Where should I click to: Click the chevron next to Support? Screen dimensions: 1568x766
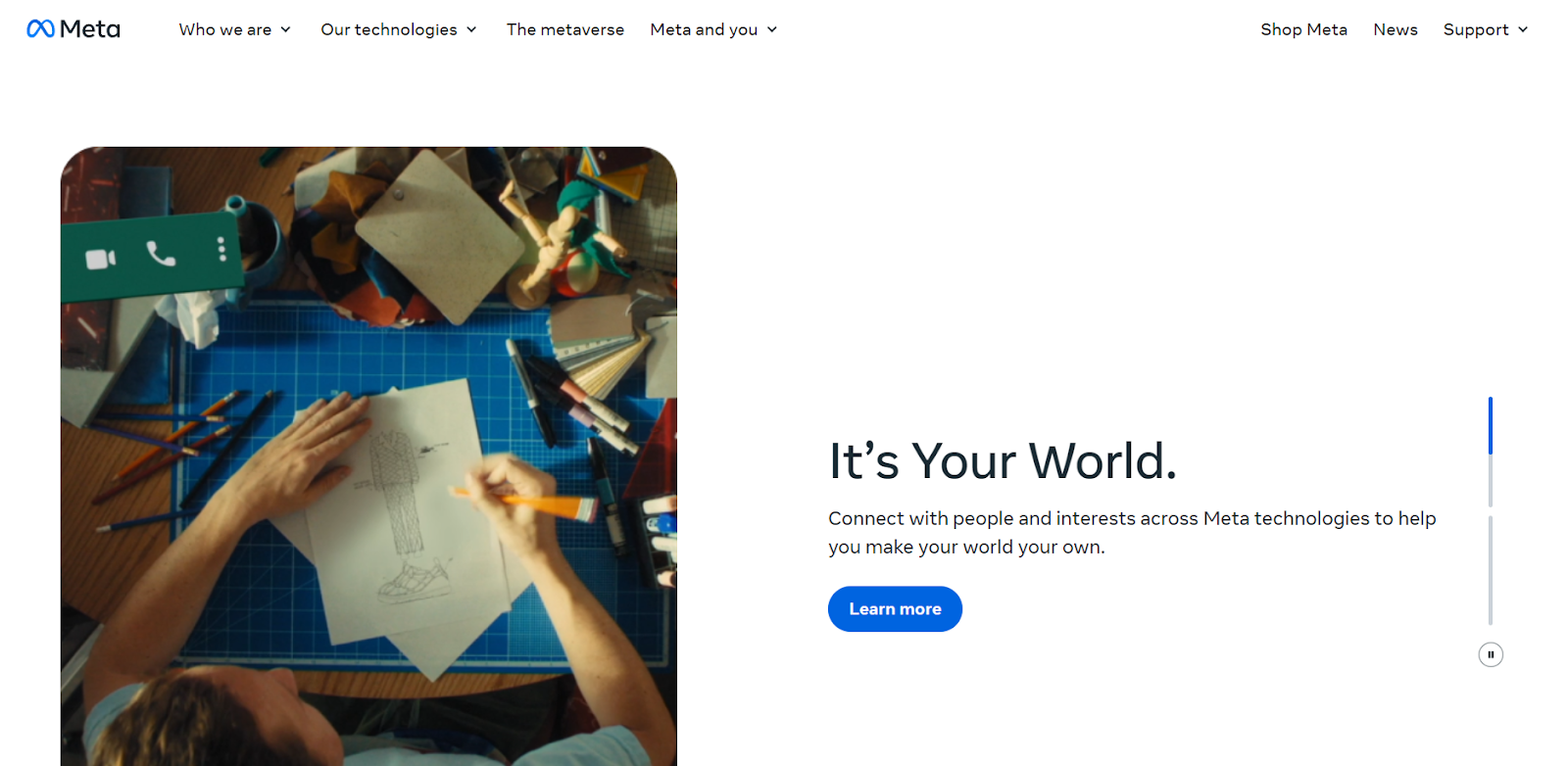point(1523,29)
